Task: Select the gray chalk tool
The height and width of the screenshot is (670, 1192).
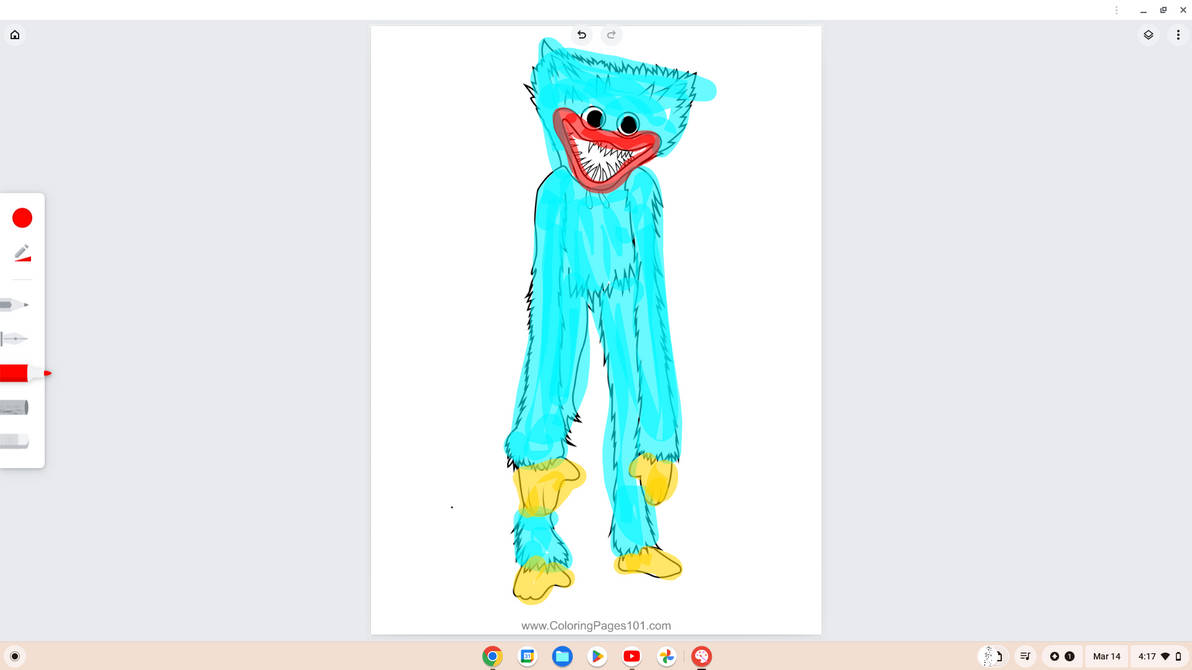Action: point(14,408)
